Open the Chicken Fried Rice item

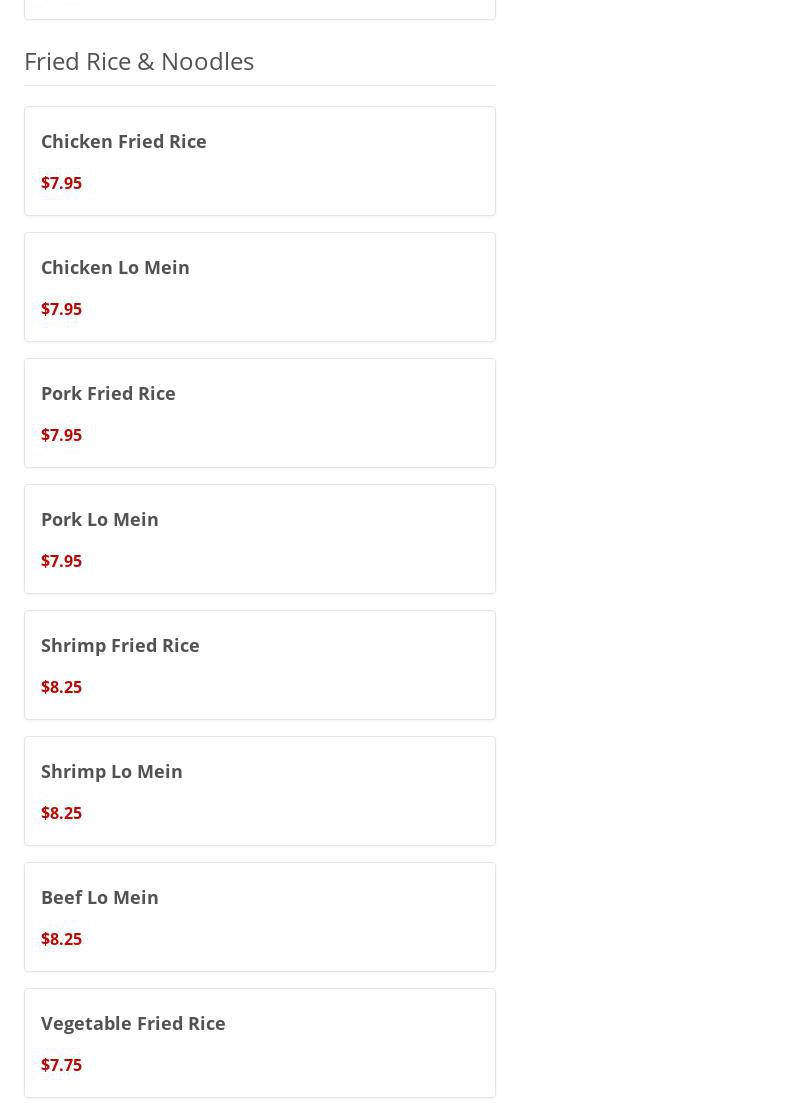pos(124,141)
